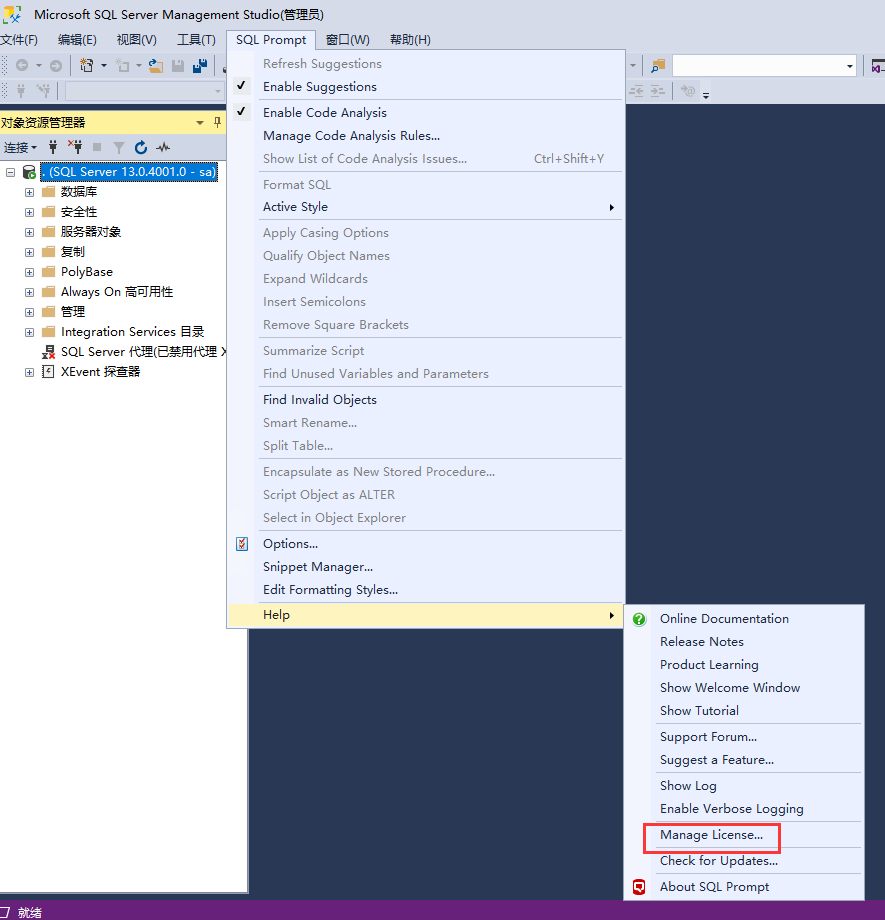Turn on Enable Verbose Logging

tap(731, 809)
